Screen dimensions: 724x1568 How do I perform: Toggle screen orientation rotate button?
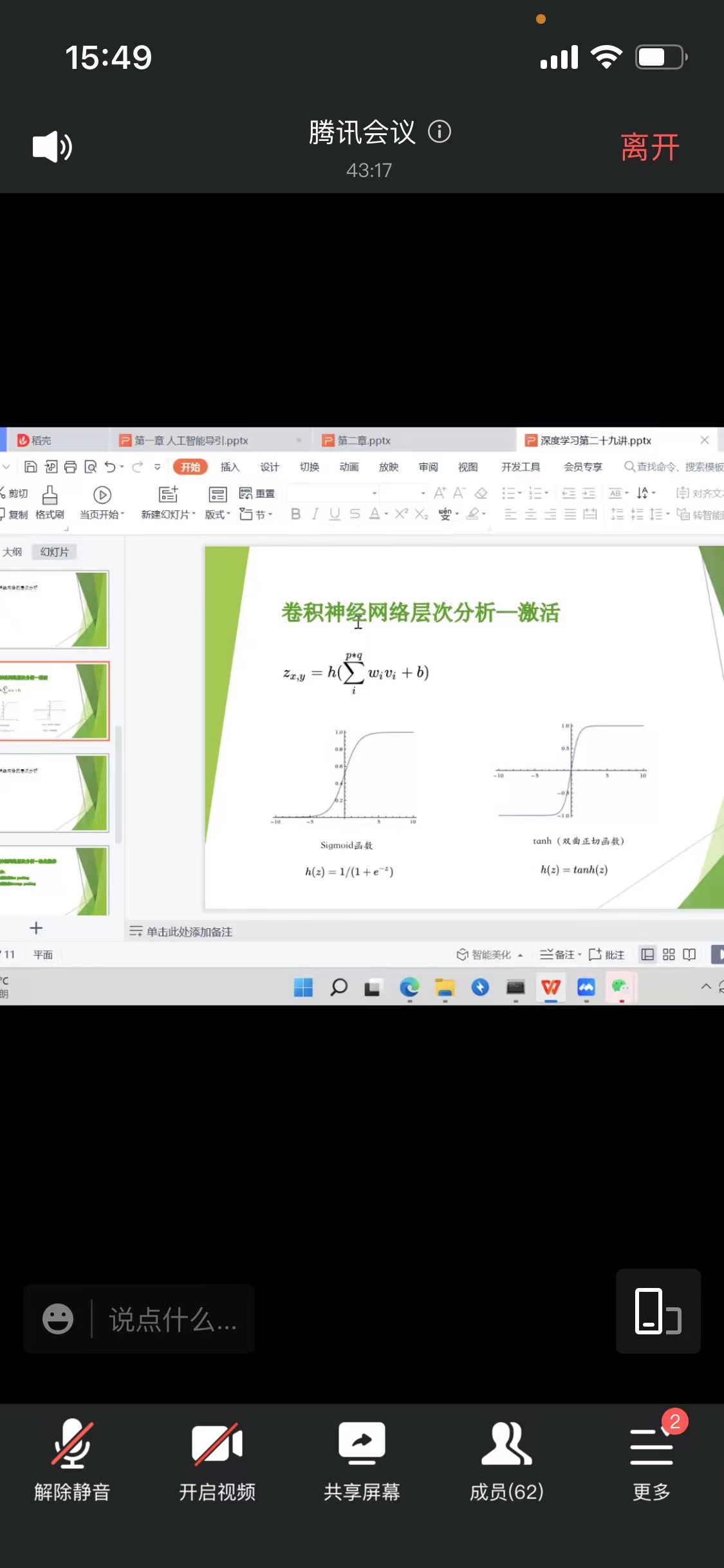(x=658, y=1311)
